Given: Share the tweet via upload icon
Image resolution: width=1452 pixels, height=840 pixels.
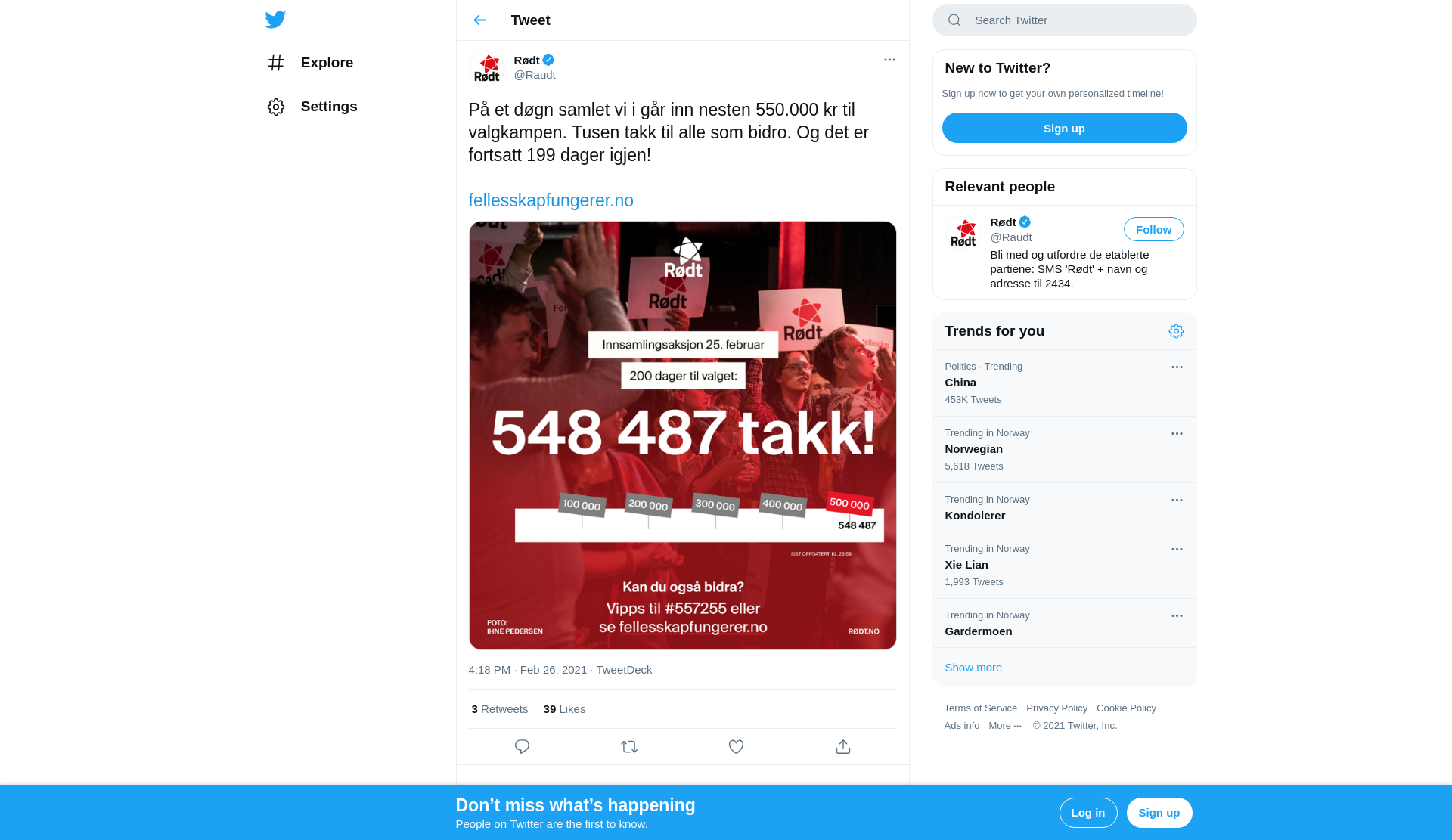Looking at the screenshot, I should pos(843,747).
